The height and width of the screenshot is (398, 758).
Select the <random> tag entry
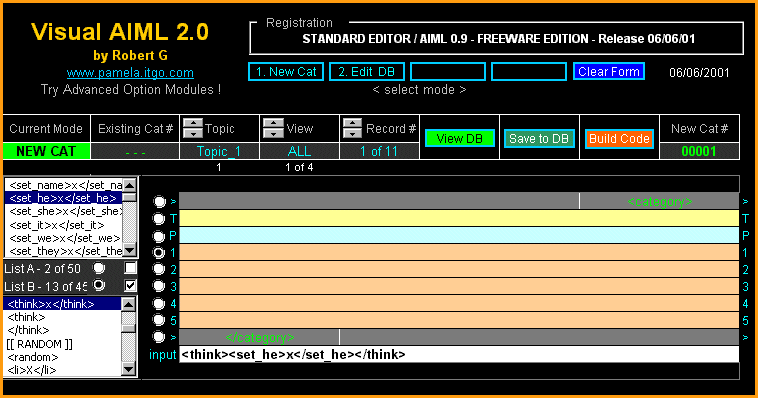tap(62, 357)
